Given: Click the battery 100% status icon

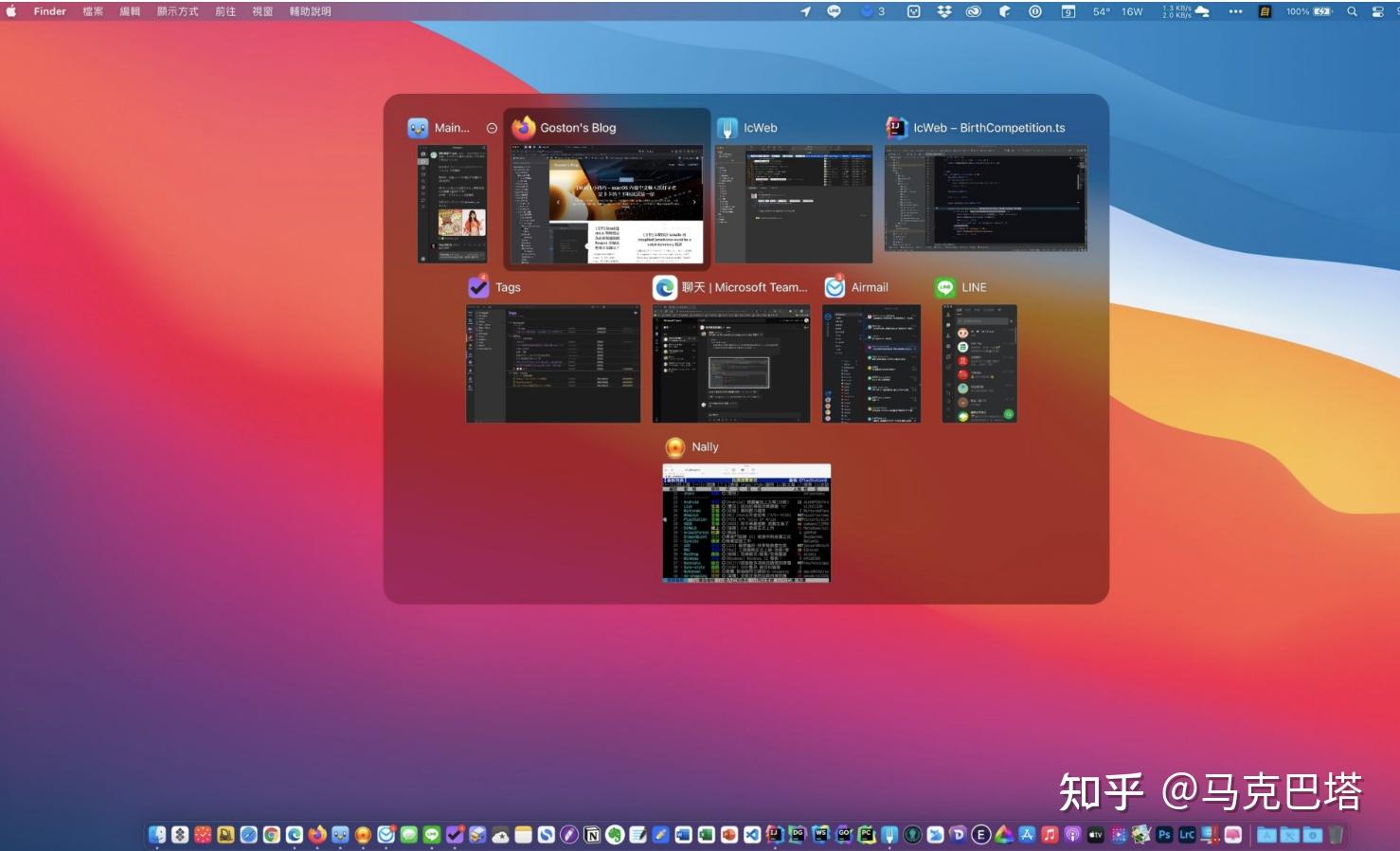Looking at the screenshot, I should [x=1309, y=11].
